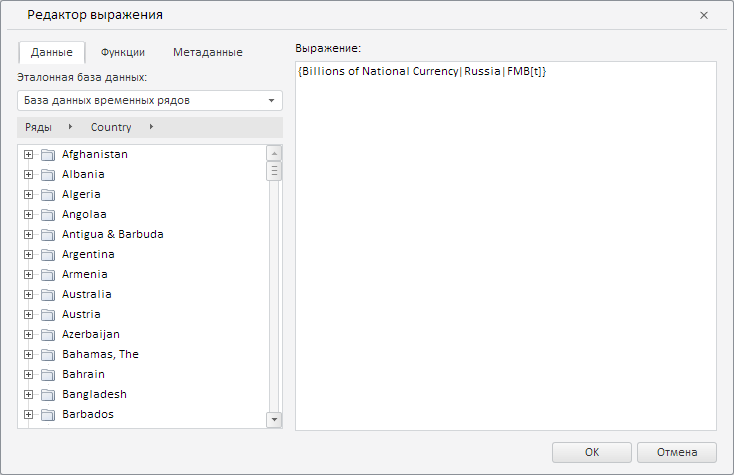Click the folder icon next to Afghanistan

coord(47,155)
